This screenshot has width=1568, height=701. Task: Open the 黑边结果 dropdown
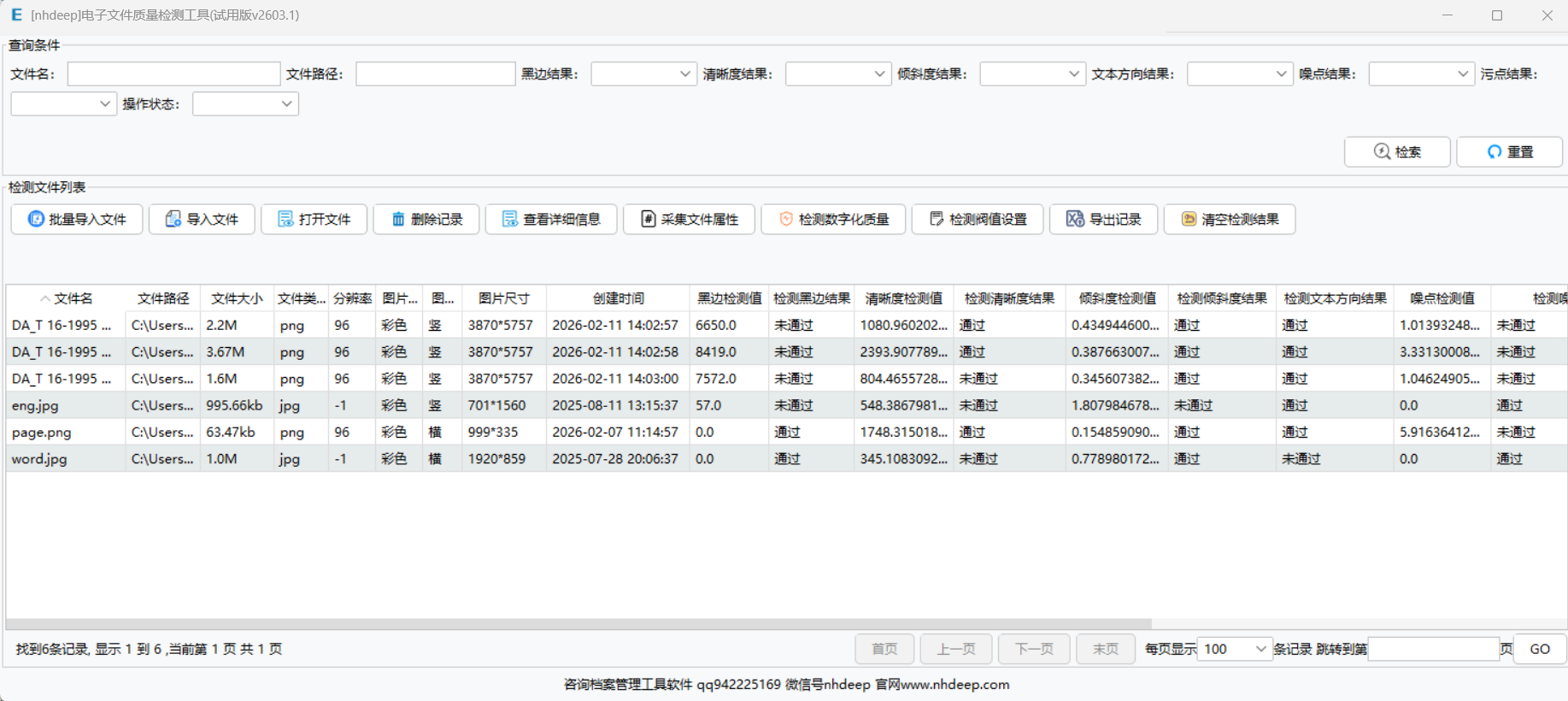(643, 74)
